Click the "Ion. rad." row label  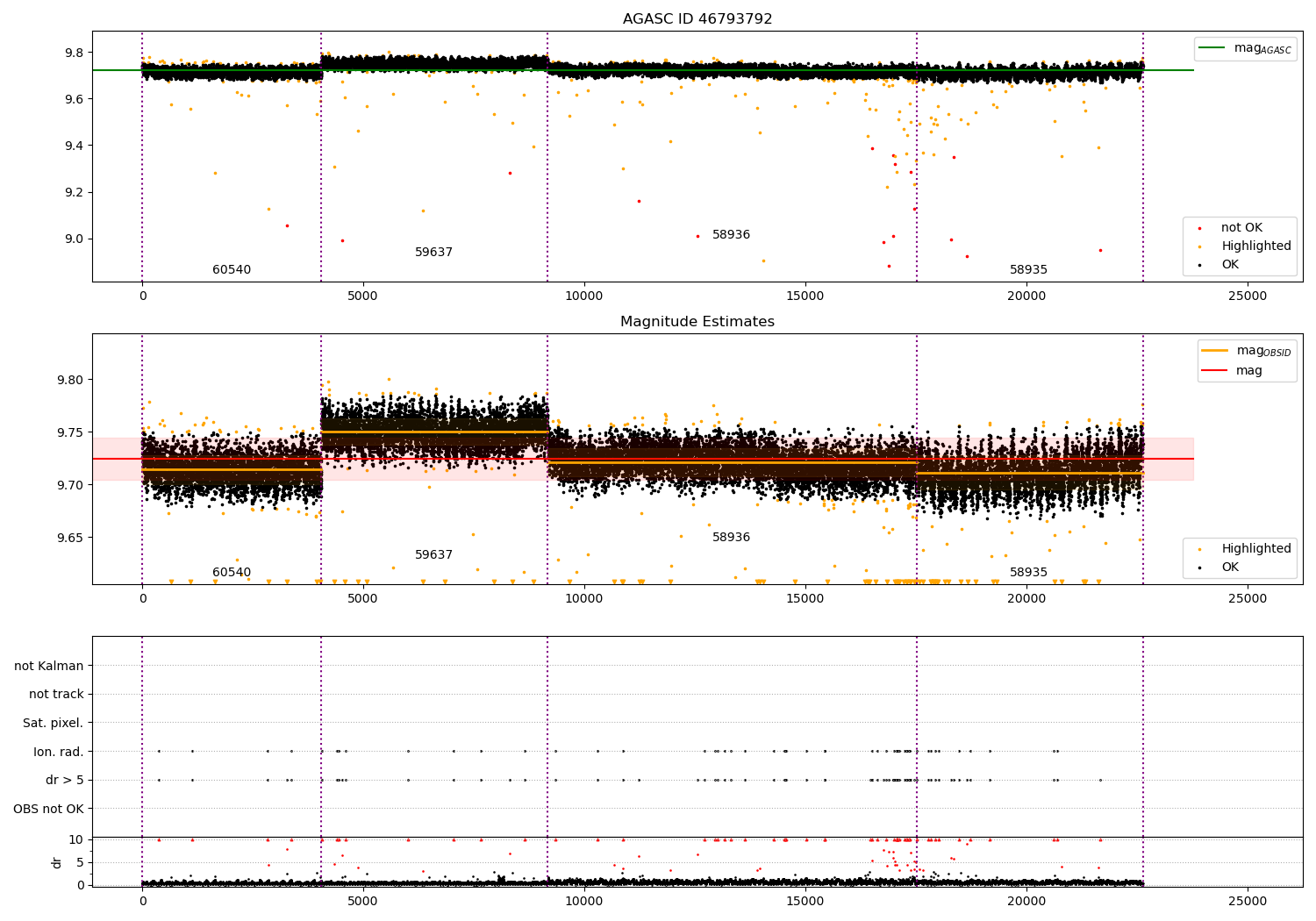(59, 752)
